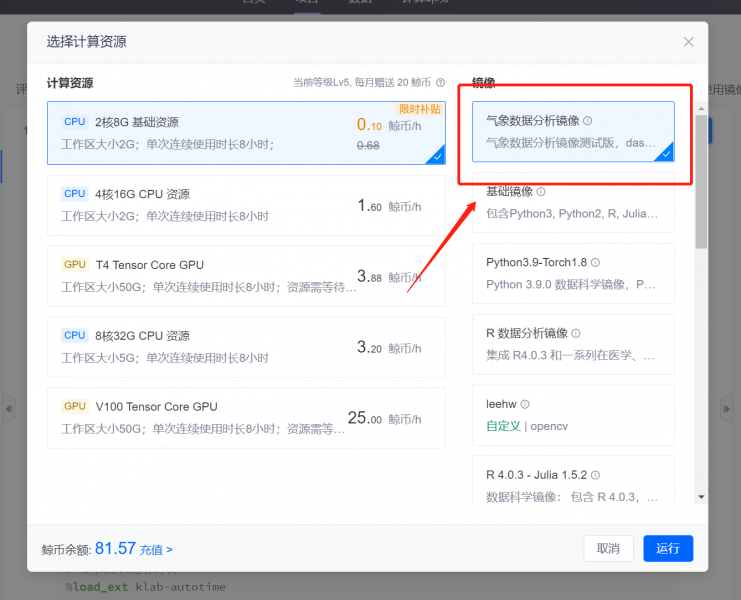Image resolution: width=741 pixels, height=600 pixels.
Task: Select the 4核16G CPU 资源 option
Action: [x=245, y=205]
